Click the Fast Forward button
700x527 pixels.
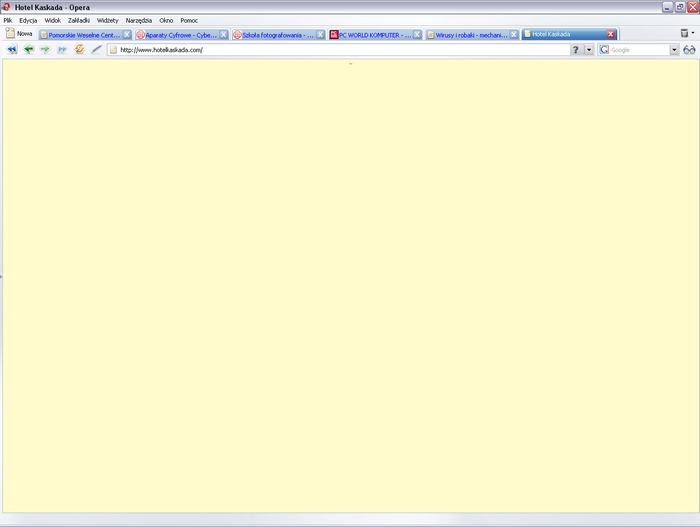(62, 49)
